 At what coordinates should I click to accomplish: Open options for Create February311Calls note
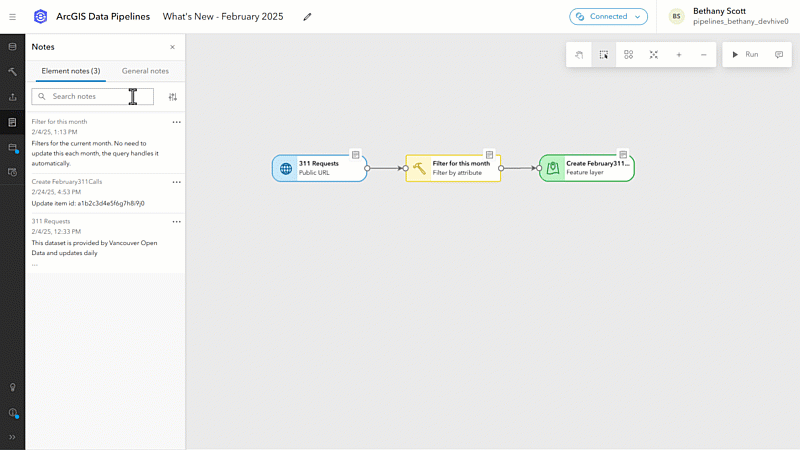coord(177,182)
